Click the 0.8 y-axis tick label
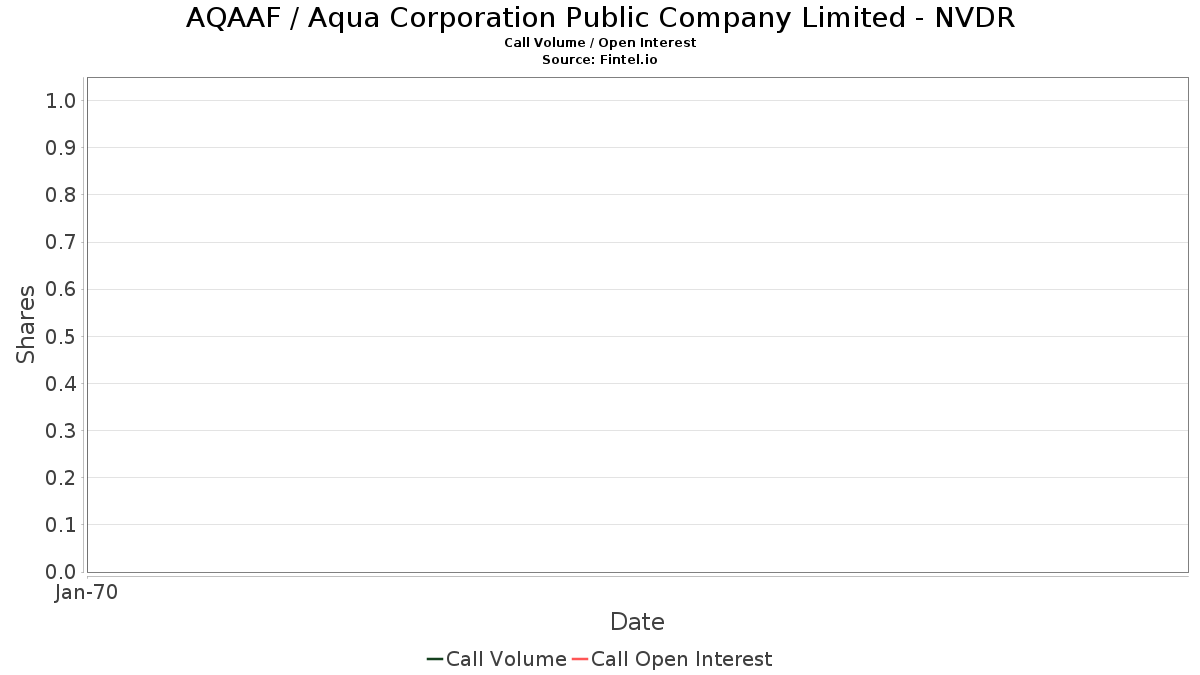This screenshot has width=1200, height=675. coord(61,195)
